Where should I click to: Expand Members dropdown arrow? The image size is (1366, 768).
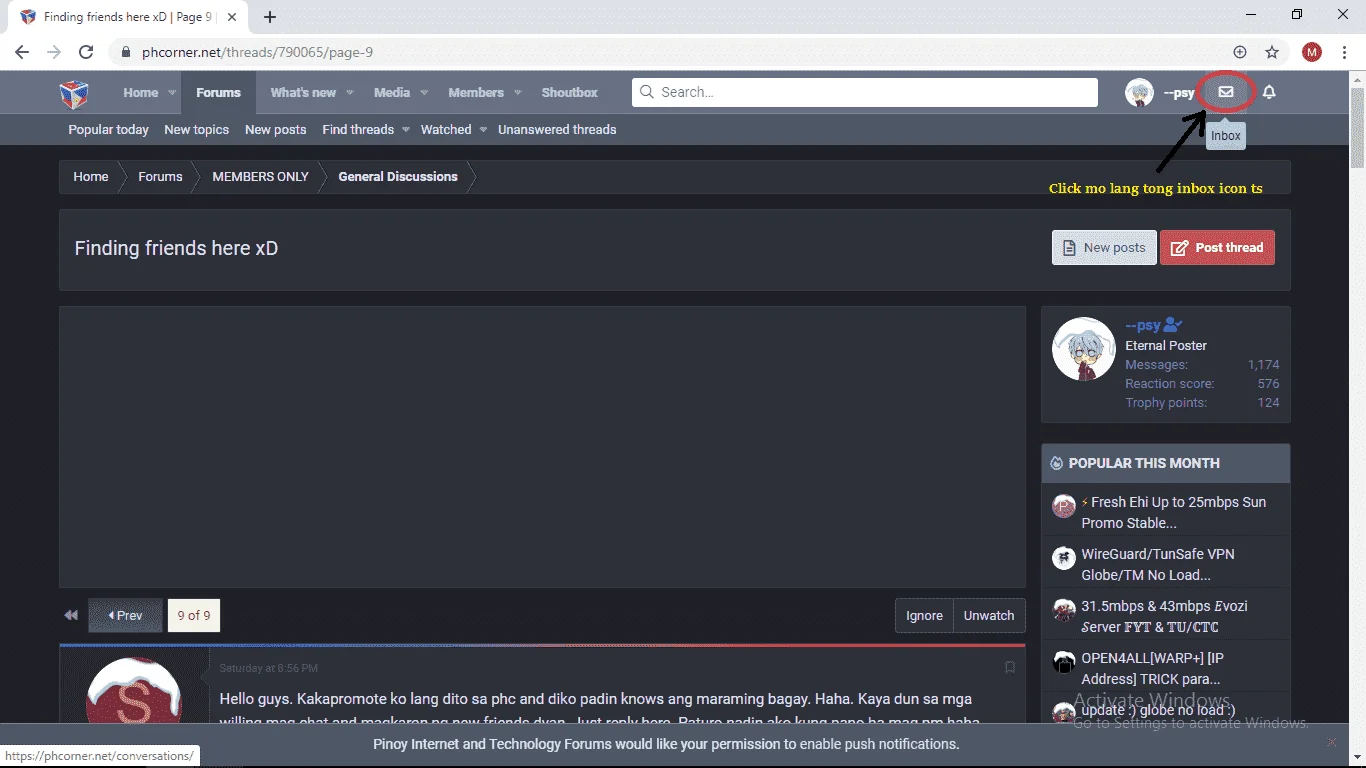[518, 93]
